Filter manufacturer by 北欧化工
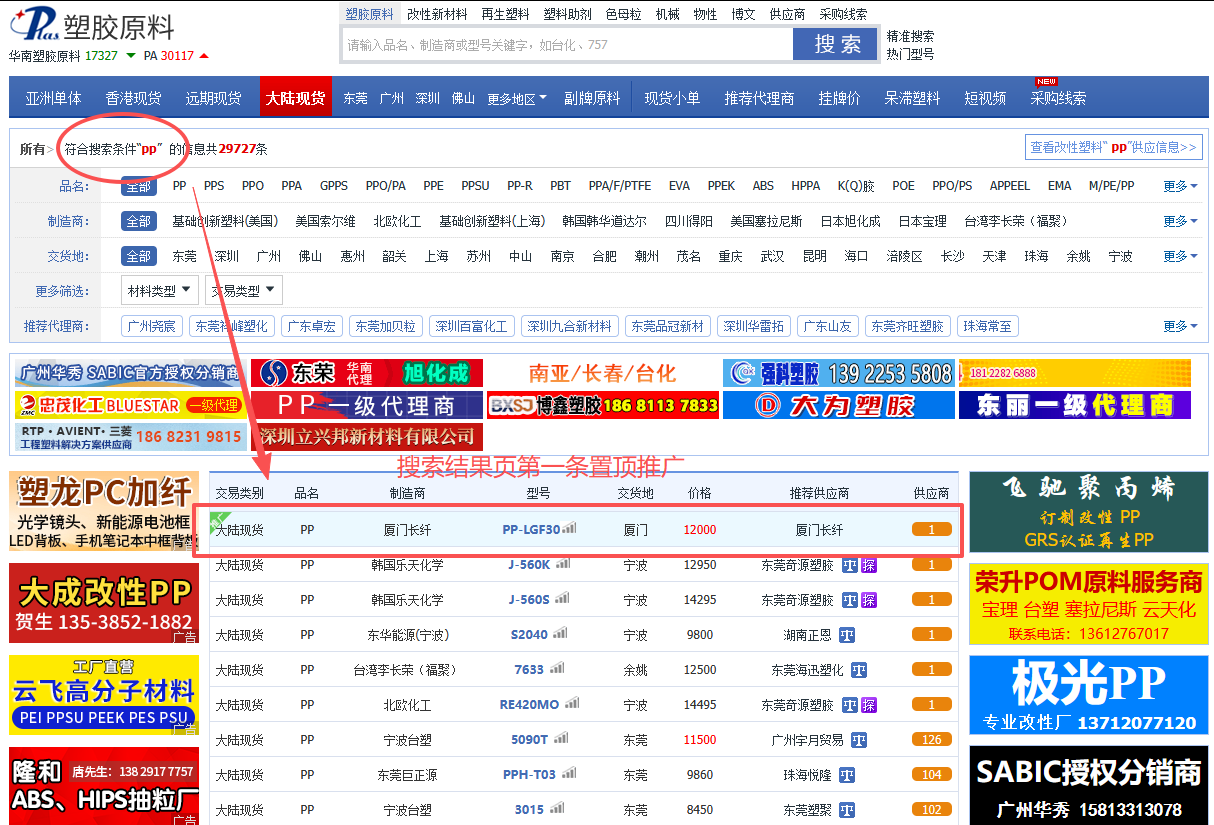The height and width of the screenshot is (825, 1214). [x=397, y=221]
